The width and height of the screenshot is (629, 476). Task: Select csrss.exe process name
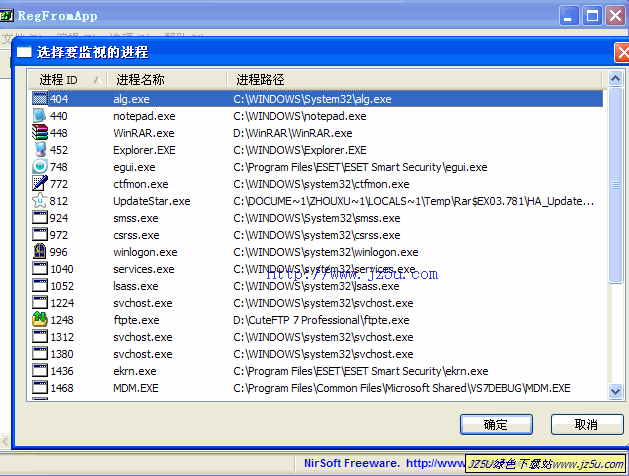pos(136,235)
